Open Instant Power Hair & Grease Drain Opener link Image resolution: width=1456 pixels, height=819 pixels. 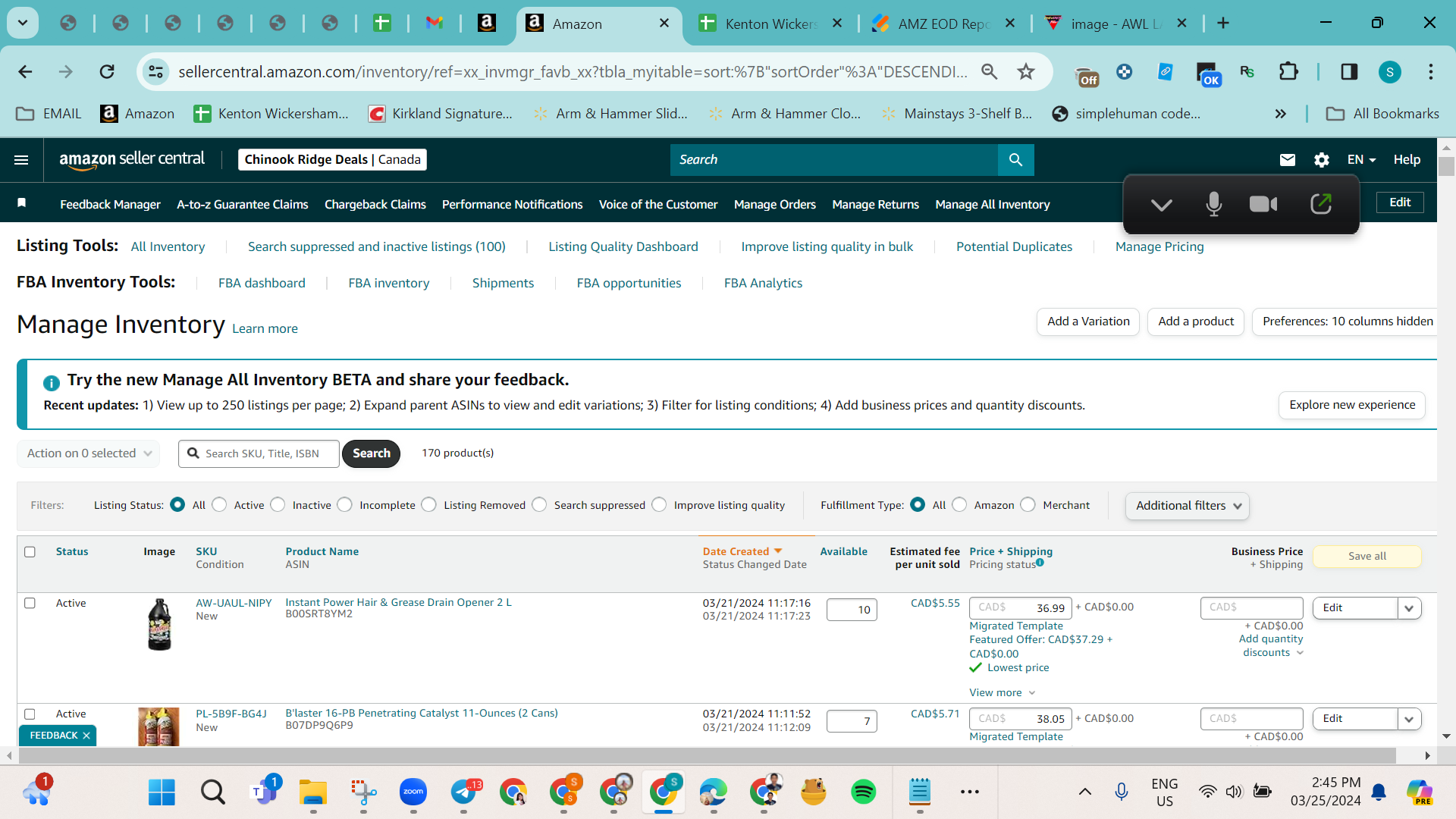[x=398, y=603]
